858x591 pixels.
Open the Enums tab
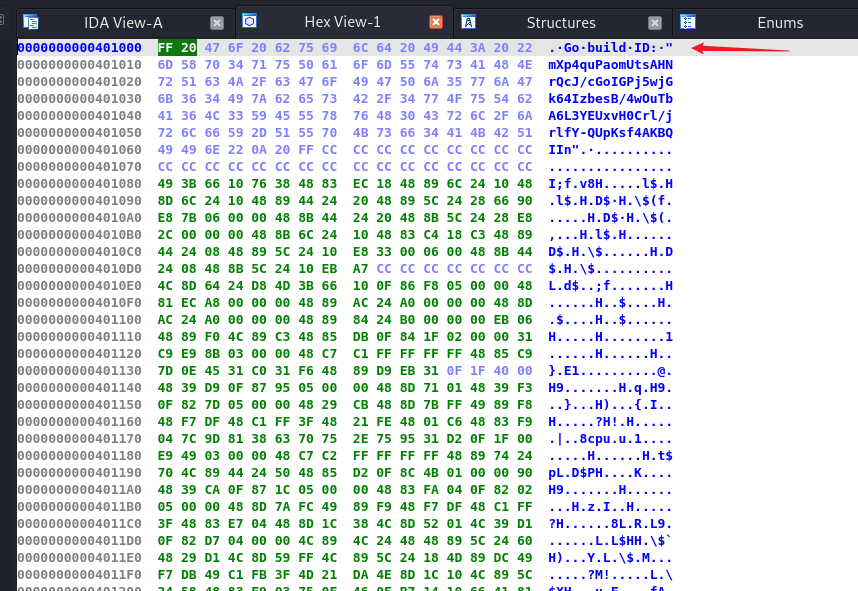click(x=780, y=22)
